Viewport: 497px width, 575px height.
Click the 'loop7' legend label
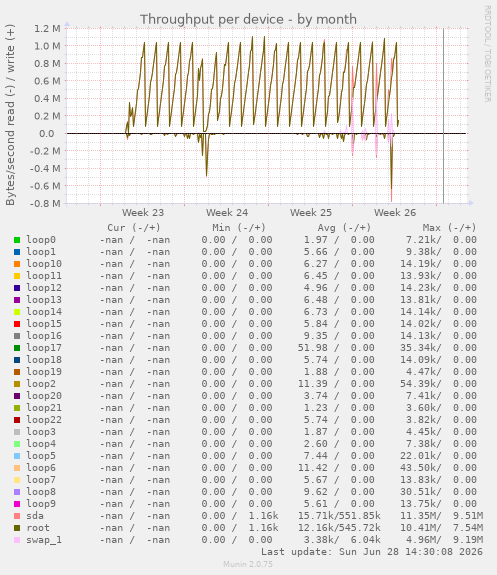tap(41, 480)
